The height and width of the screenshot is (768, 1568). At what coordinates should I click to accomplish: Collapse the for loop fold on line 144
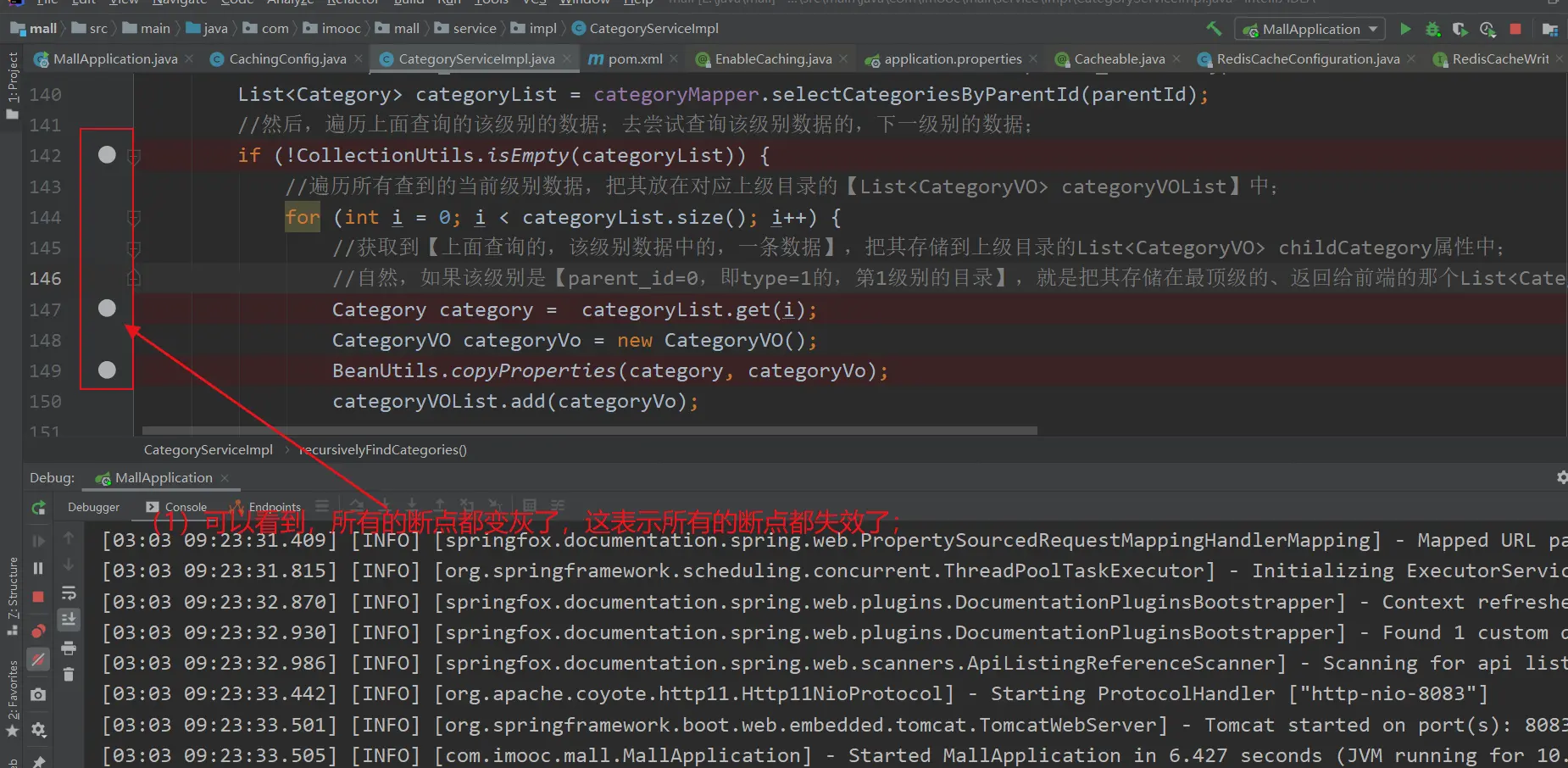pos(134,218)
